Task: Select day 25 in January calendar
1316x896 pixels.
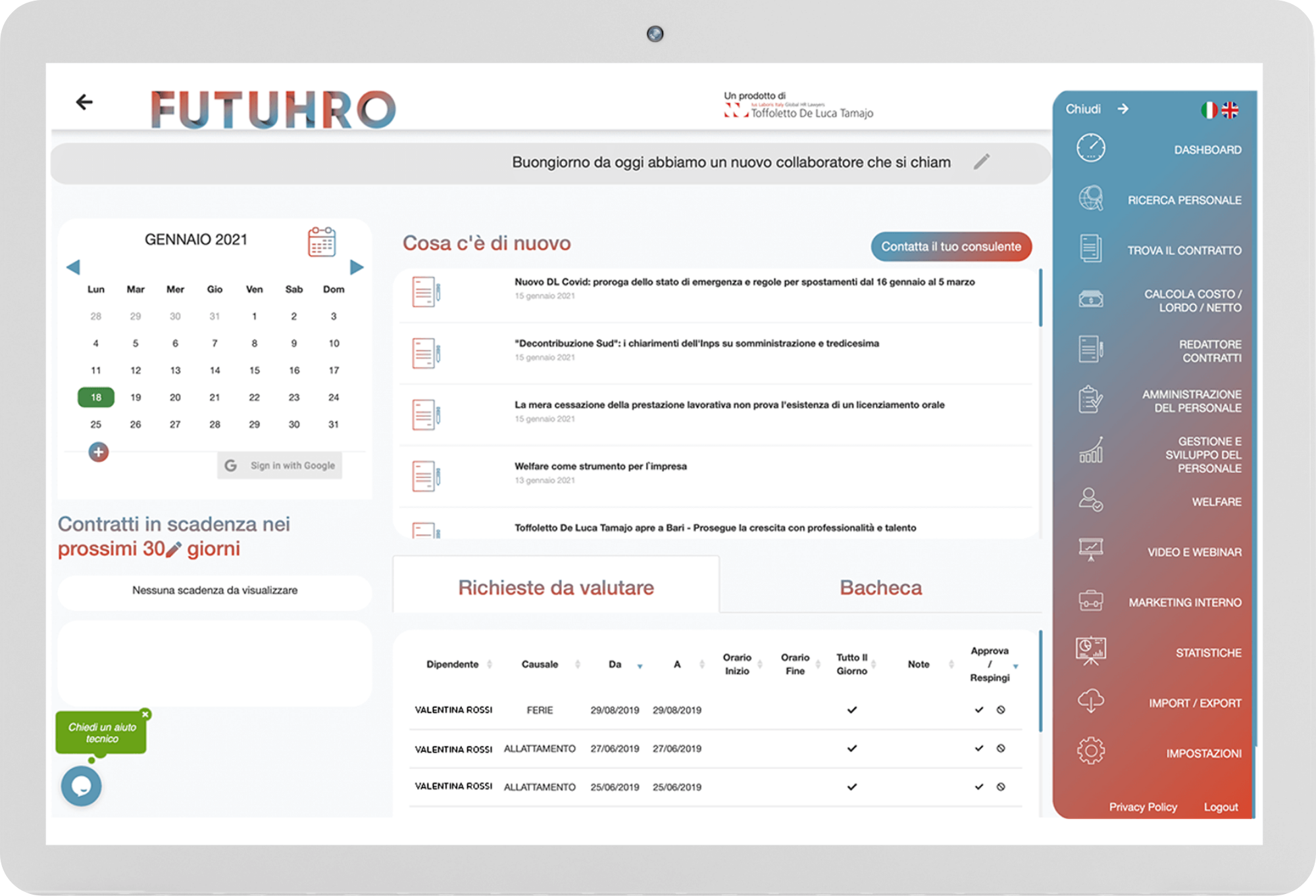Action: (96, 424)
